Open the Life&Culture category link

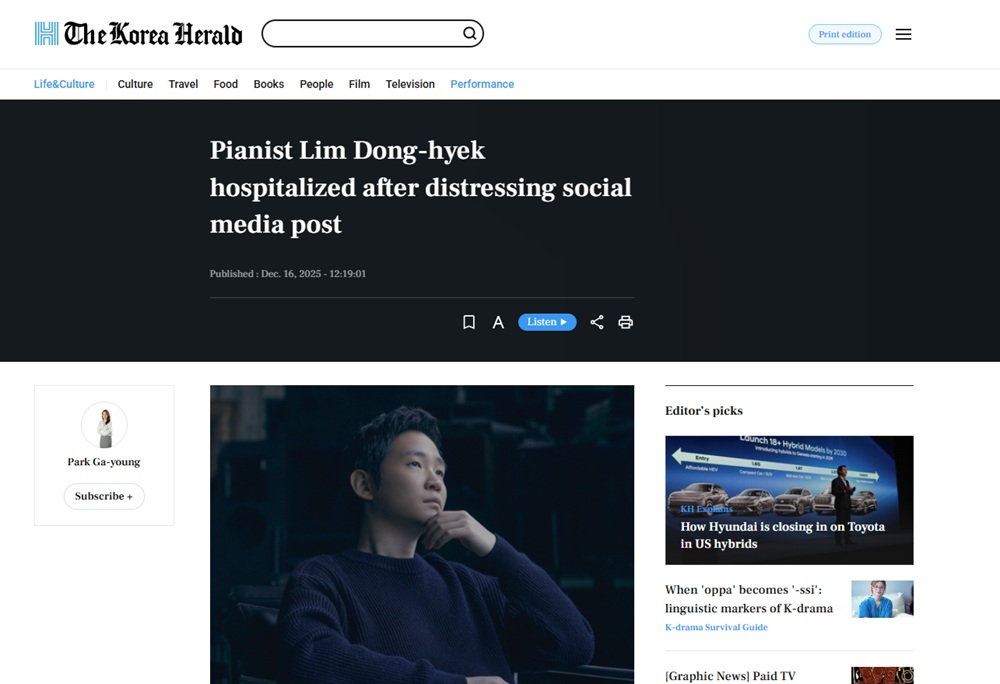tap(64, 84)
